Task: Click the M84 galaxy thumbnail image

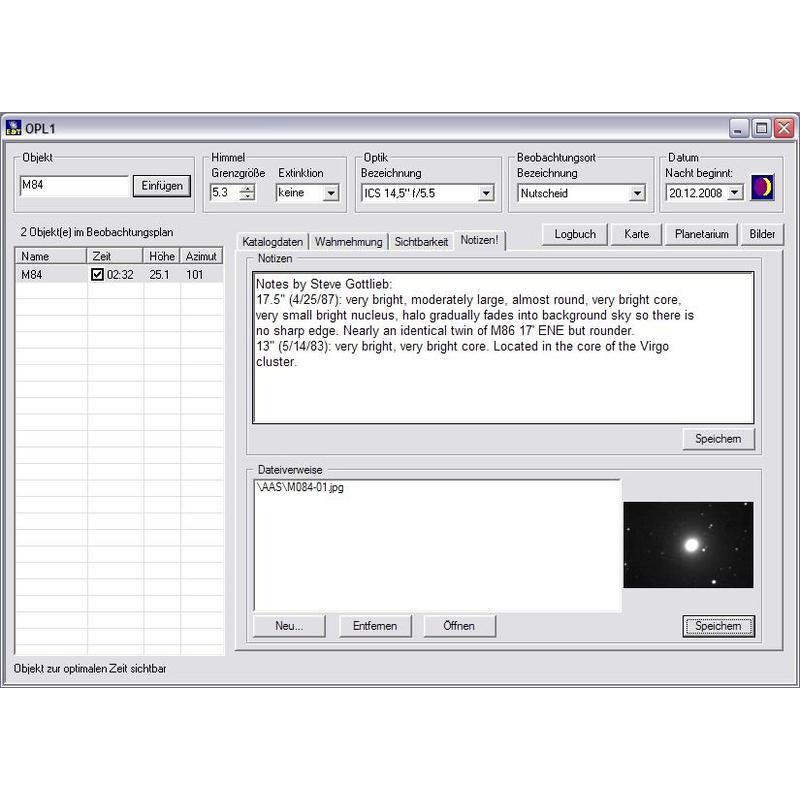Action: tap(688, 545)
